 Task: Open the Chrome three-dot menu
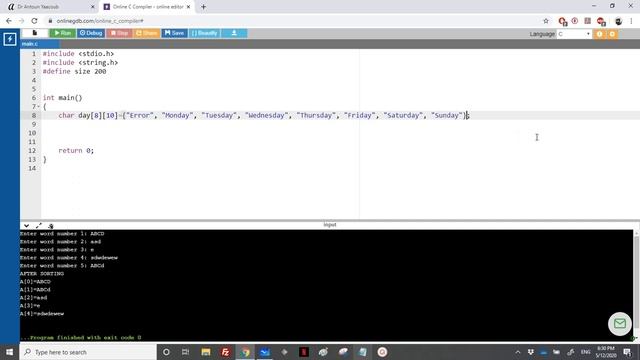click(x=631, y=21)
